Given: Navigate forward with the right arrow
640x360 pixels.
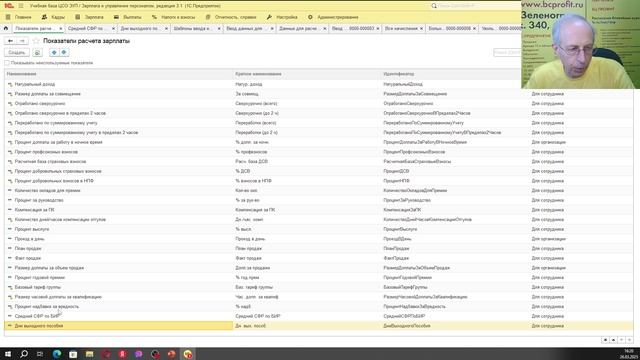Looking at the screenshot, I should point(22,41).
